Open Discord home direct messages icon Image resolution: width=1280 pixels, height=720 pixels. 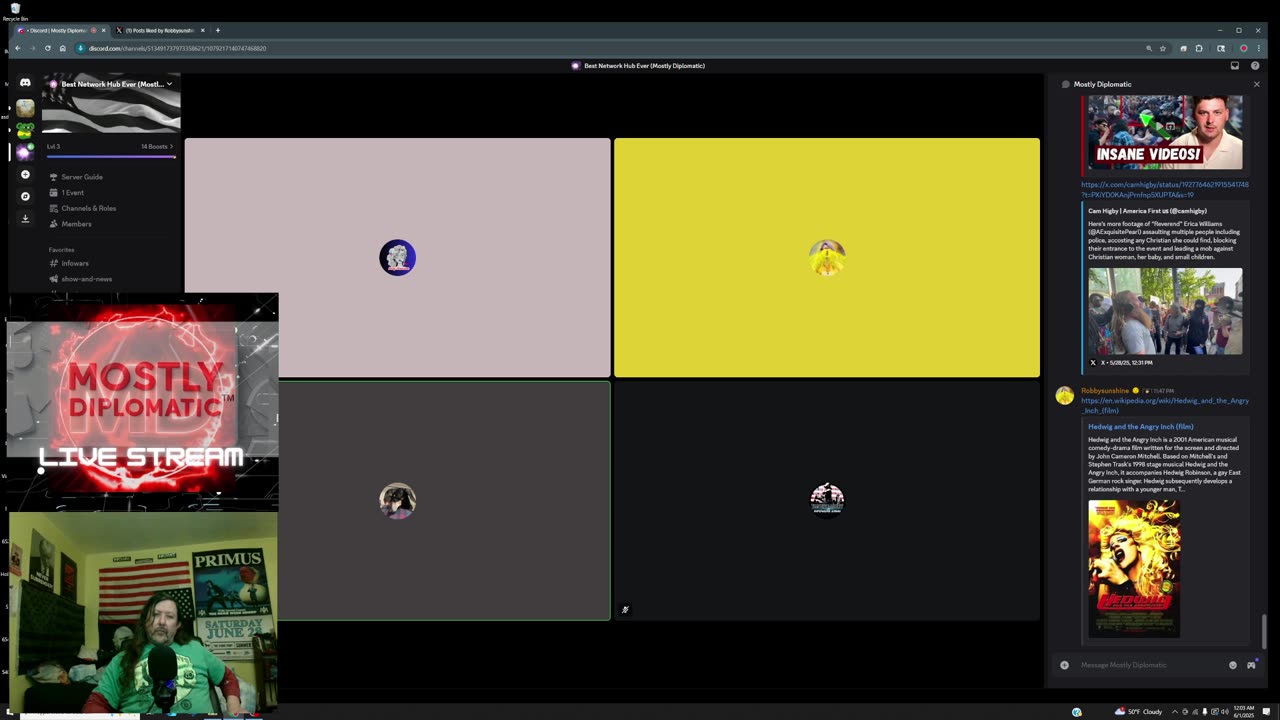pos(25,83)
